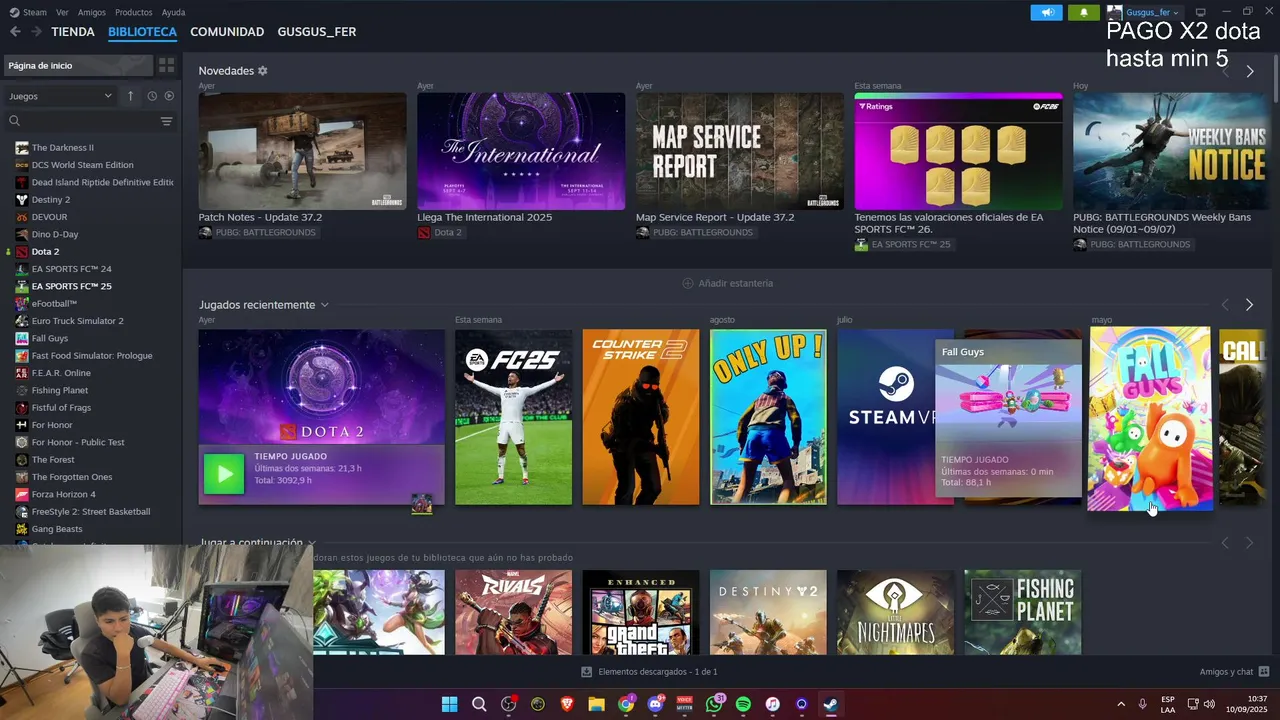Open Map Service Report news card
This screenshot has width=1280, height=720.
tap(740, 151)
